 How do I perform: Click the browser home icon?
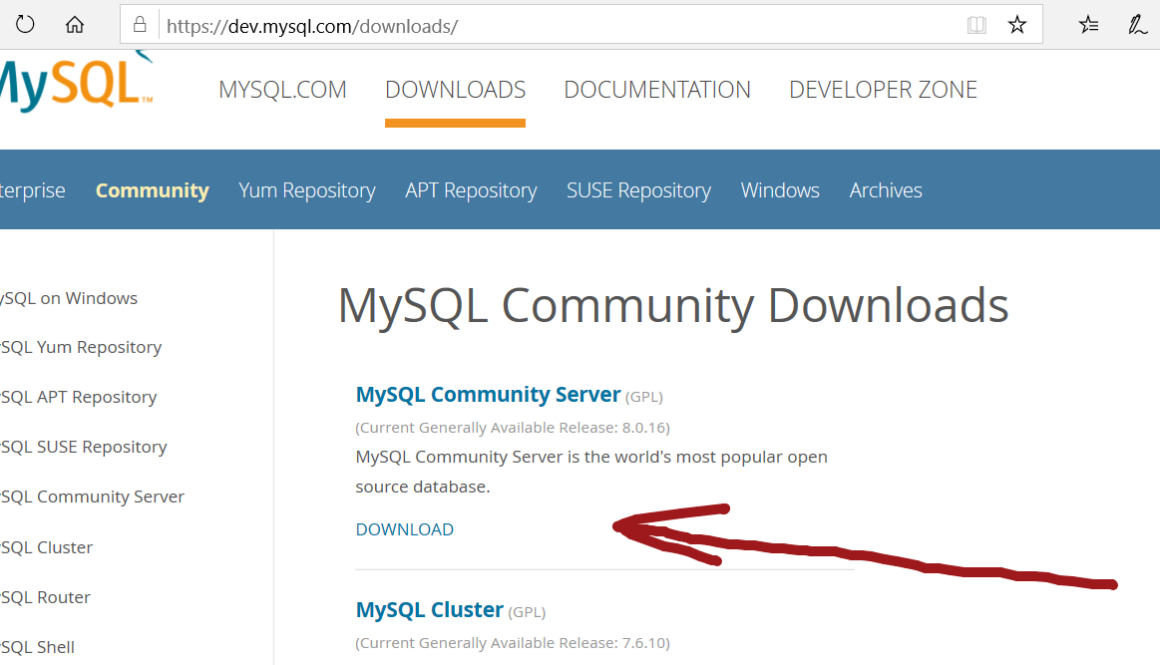pyautogui.click(x=75, y=25)
